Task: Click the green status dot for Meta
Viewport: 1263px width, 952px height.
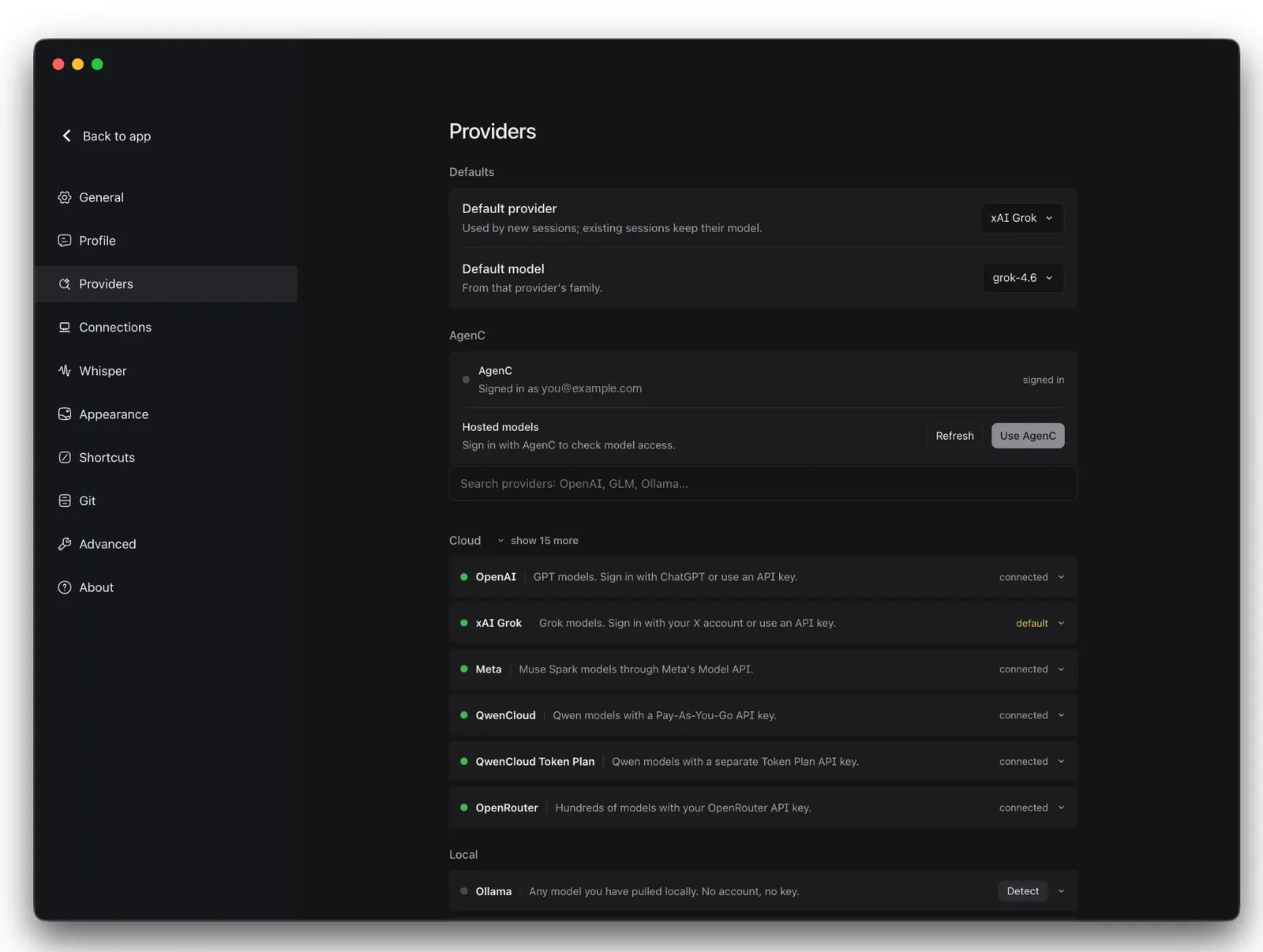Action: pyautogui.click(x=464, y=669)
